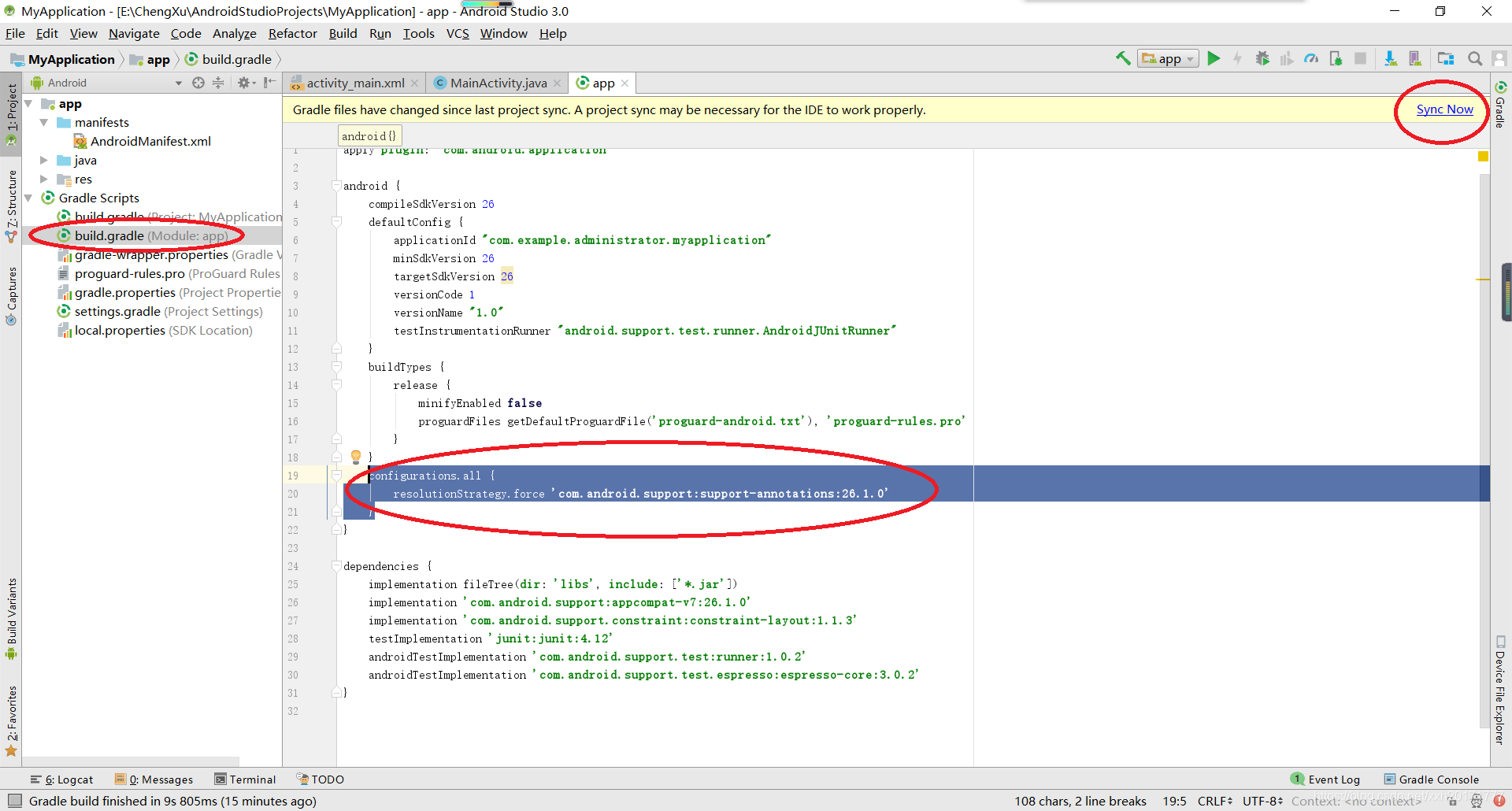Open the Logcat tool window
The width and height of the screenshot is (1512, 811).
pos(61,780)
